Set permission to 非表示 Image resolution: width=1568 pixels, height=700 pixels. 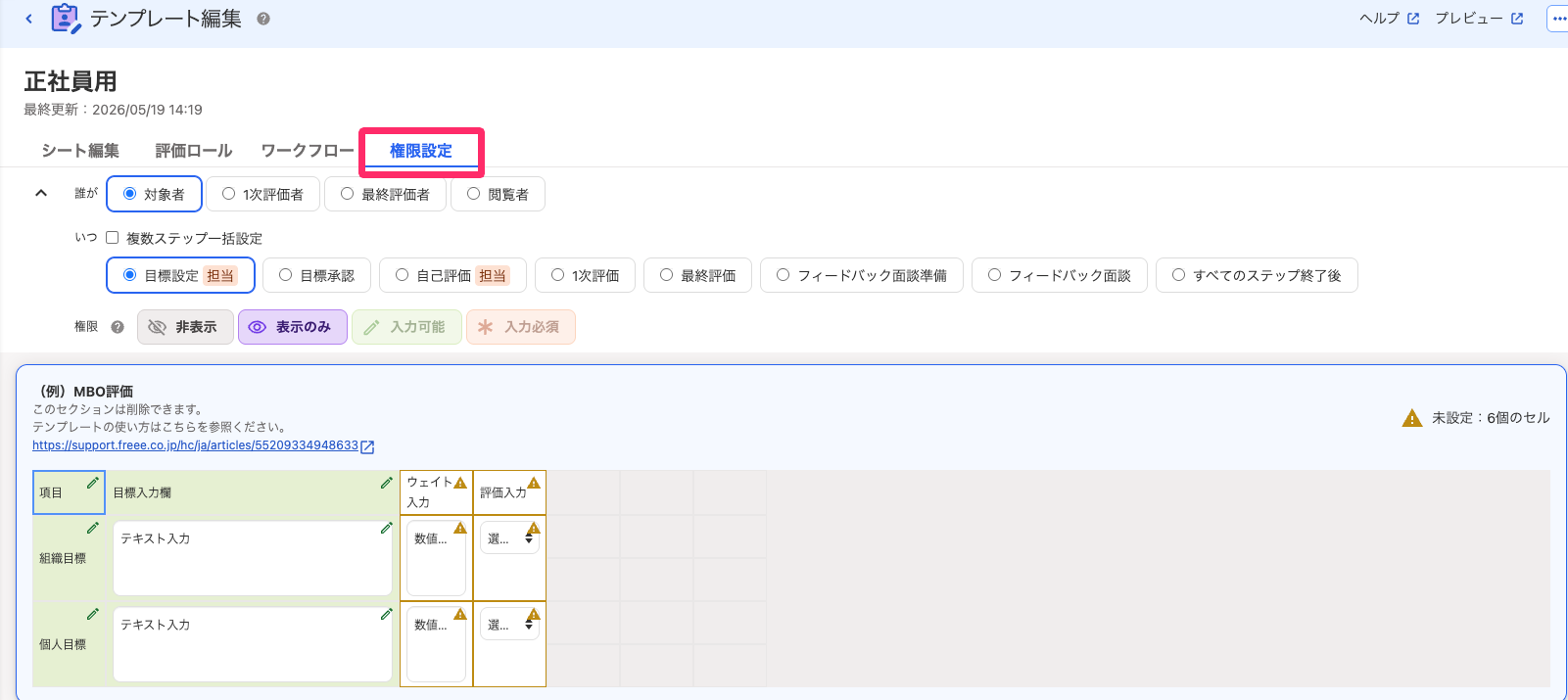coord(185,327)
